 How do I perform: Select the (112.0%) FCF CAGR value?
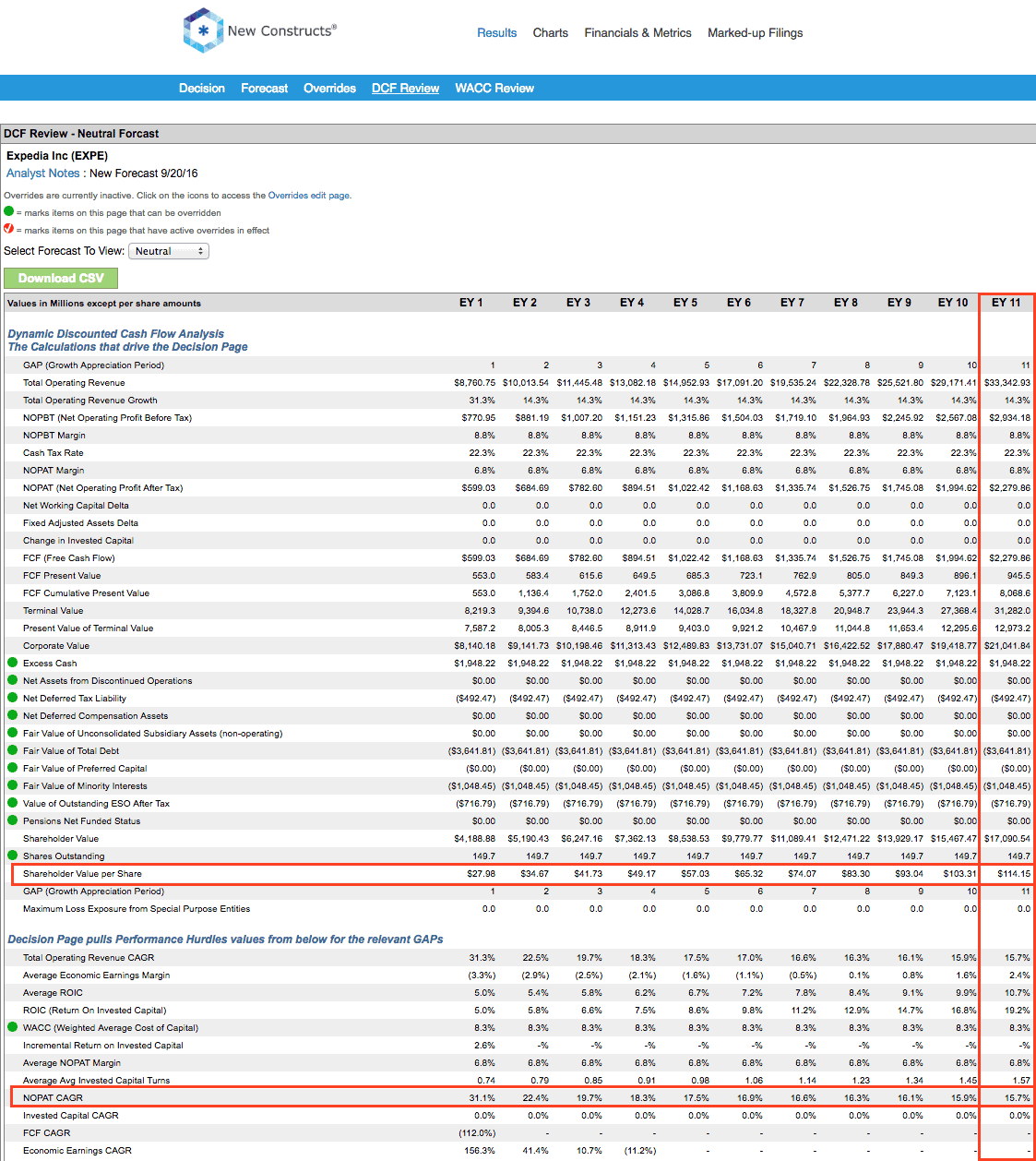pos(477,1133)
